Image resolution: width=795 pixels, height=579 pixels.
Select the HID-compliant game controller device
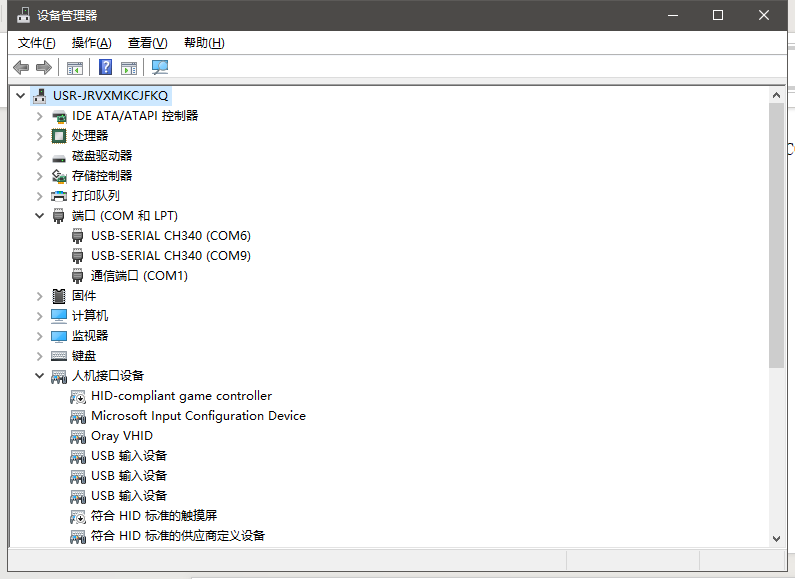point(181,396)
